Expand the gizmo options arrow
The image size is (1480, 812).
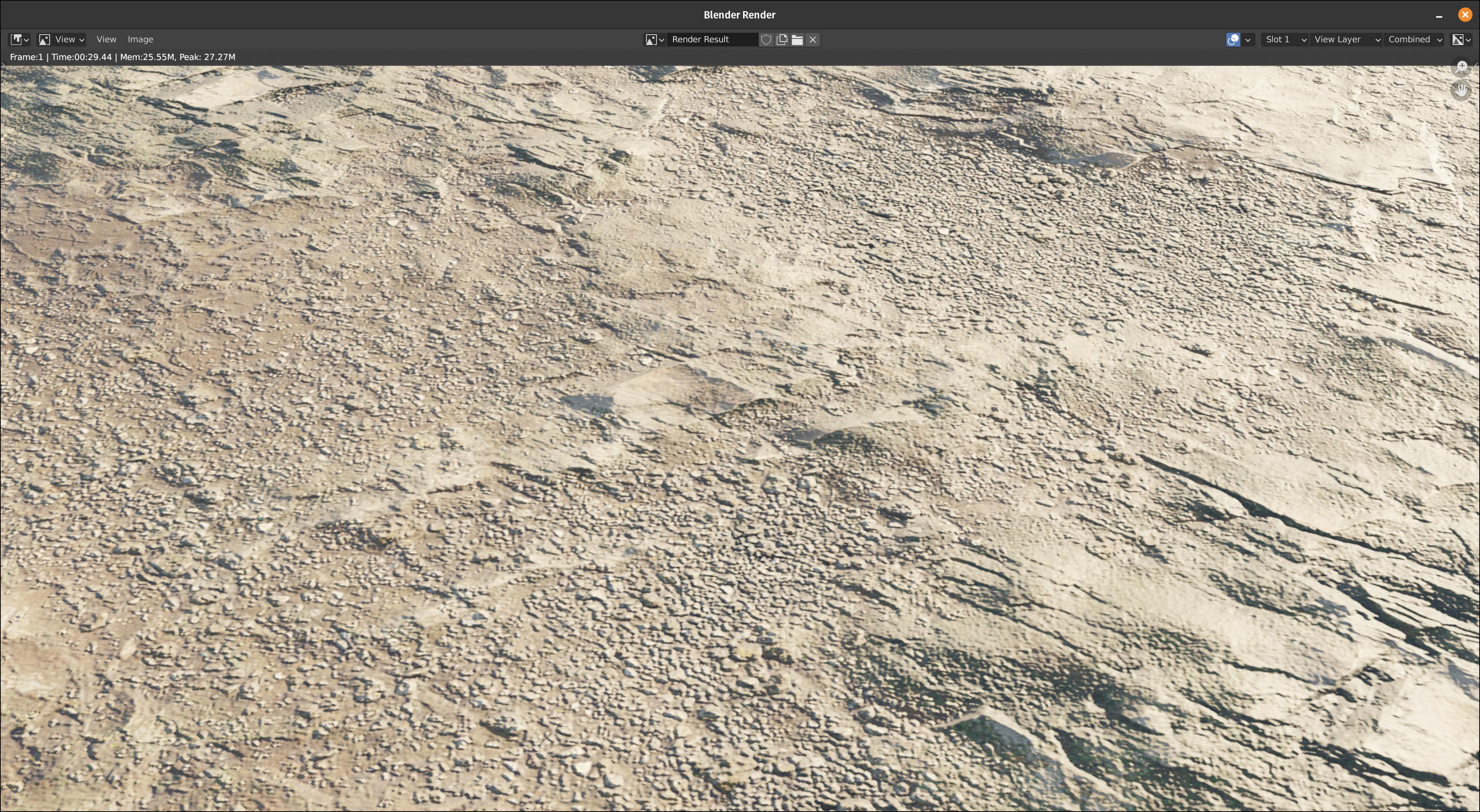coord(1247,39)
